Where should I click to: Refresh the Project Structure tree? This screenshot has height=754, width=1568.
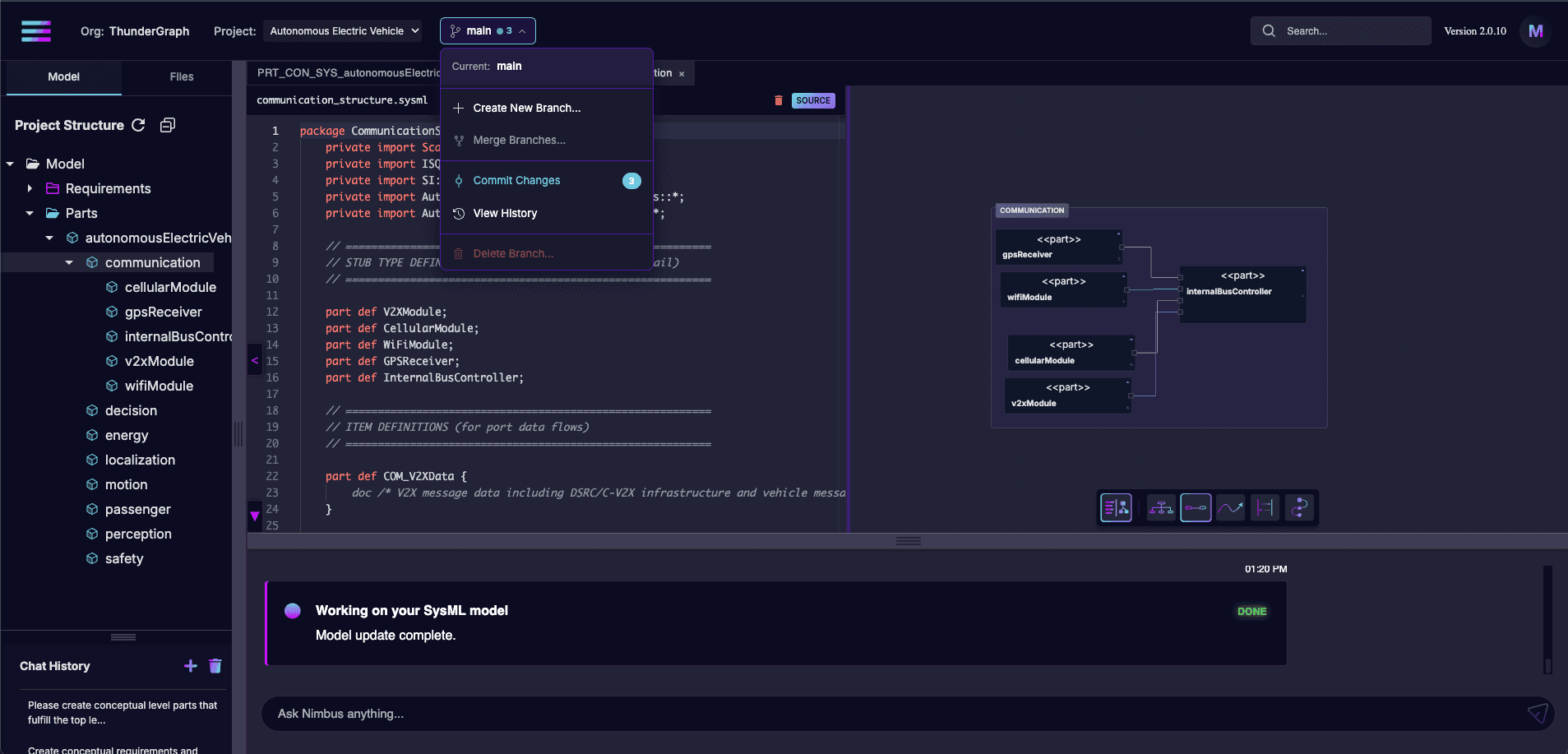click(139, 125)
